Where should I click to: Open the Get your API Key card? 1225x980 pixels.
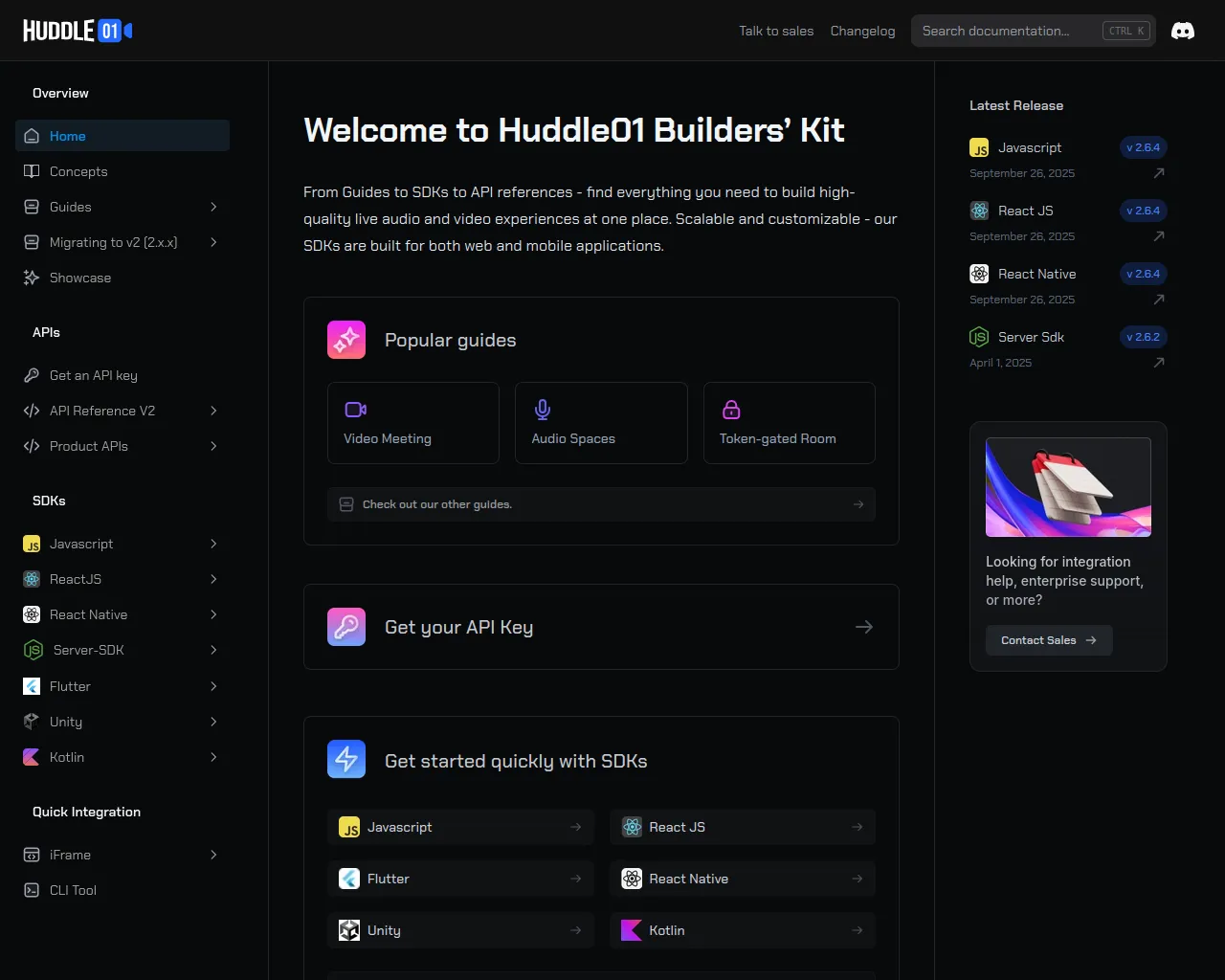point(601,627)
